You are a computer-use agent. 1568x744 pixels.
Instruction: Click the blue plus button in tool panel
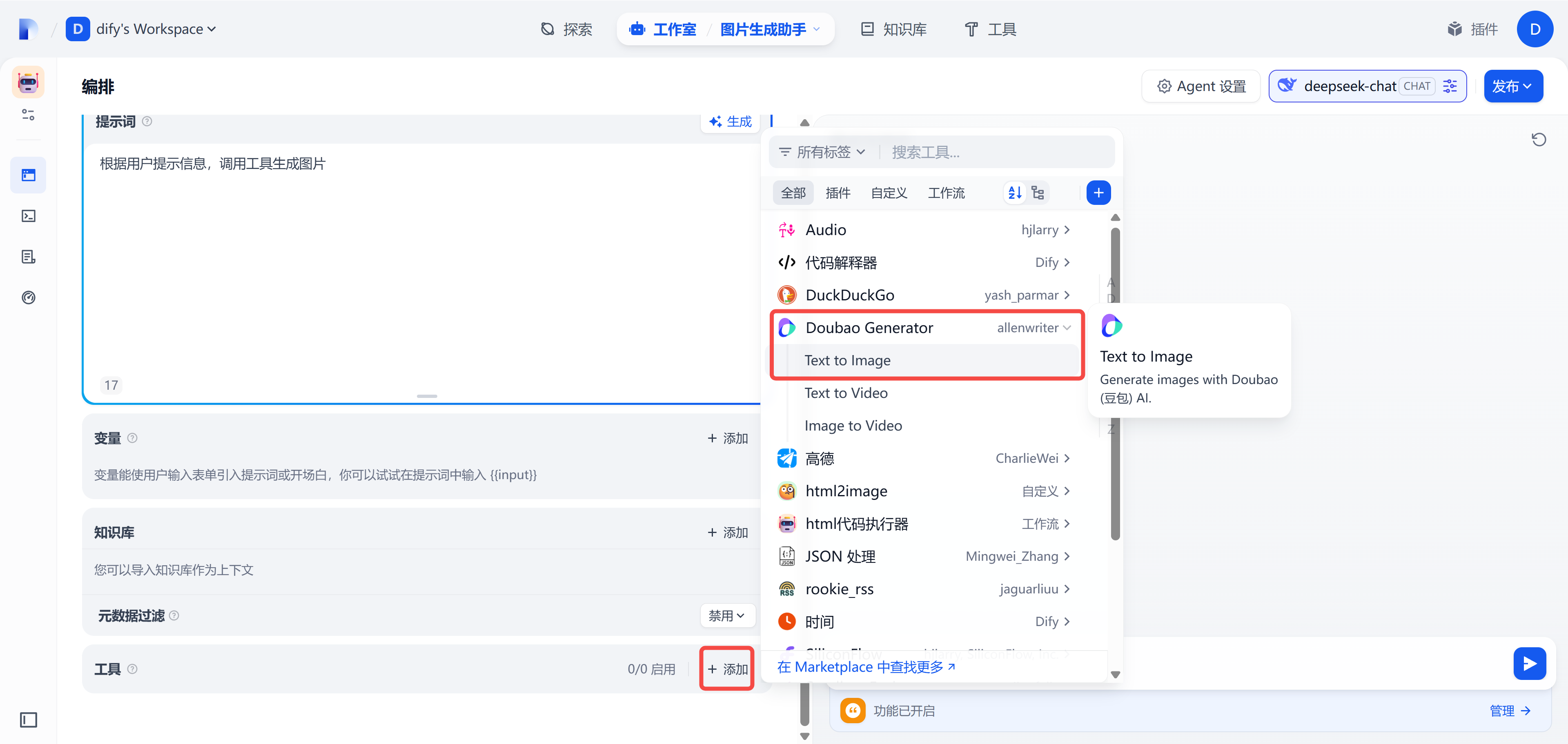[x=1098, y=193]
